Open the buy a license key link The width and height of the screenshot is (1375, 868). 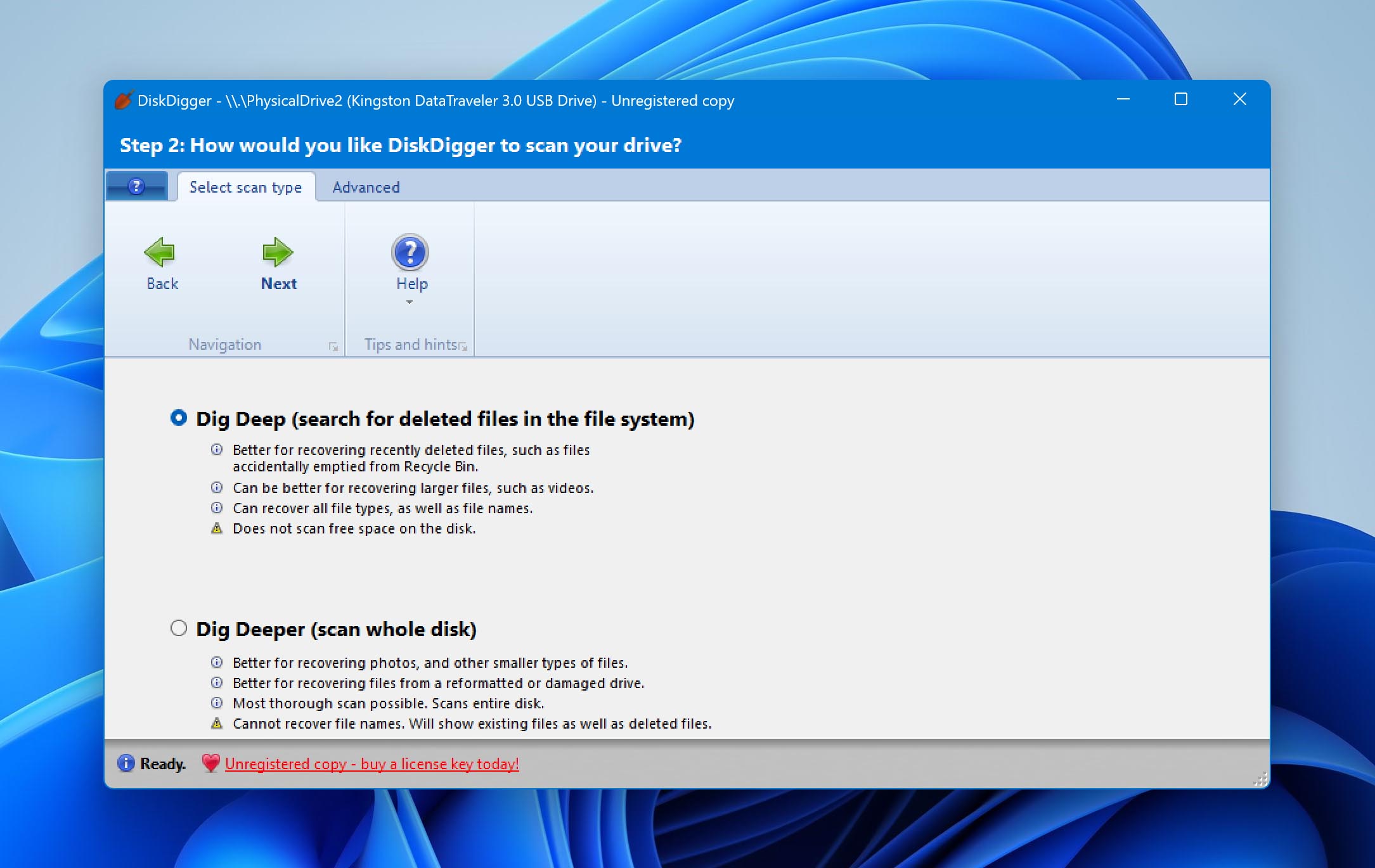(x=371, y=764)
